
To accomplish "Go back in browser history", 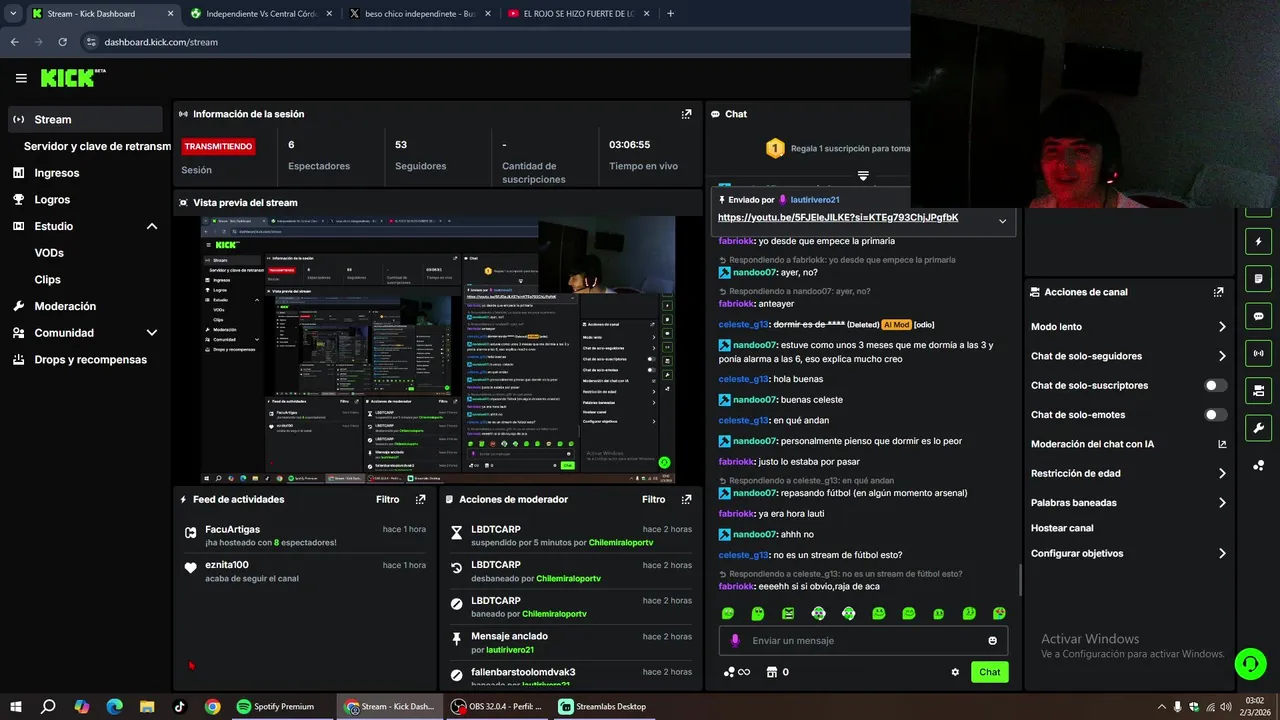I will (14, 42).
